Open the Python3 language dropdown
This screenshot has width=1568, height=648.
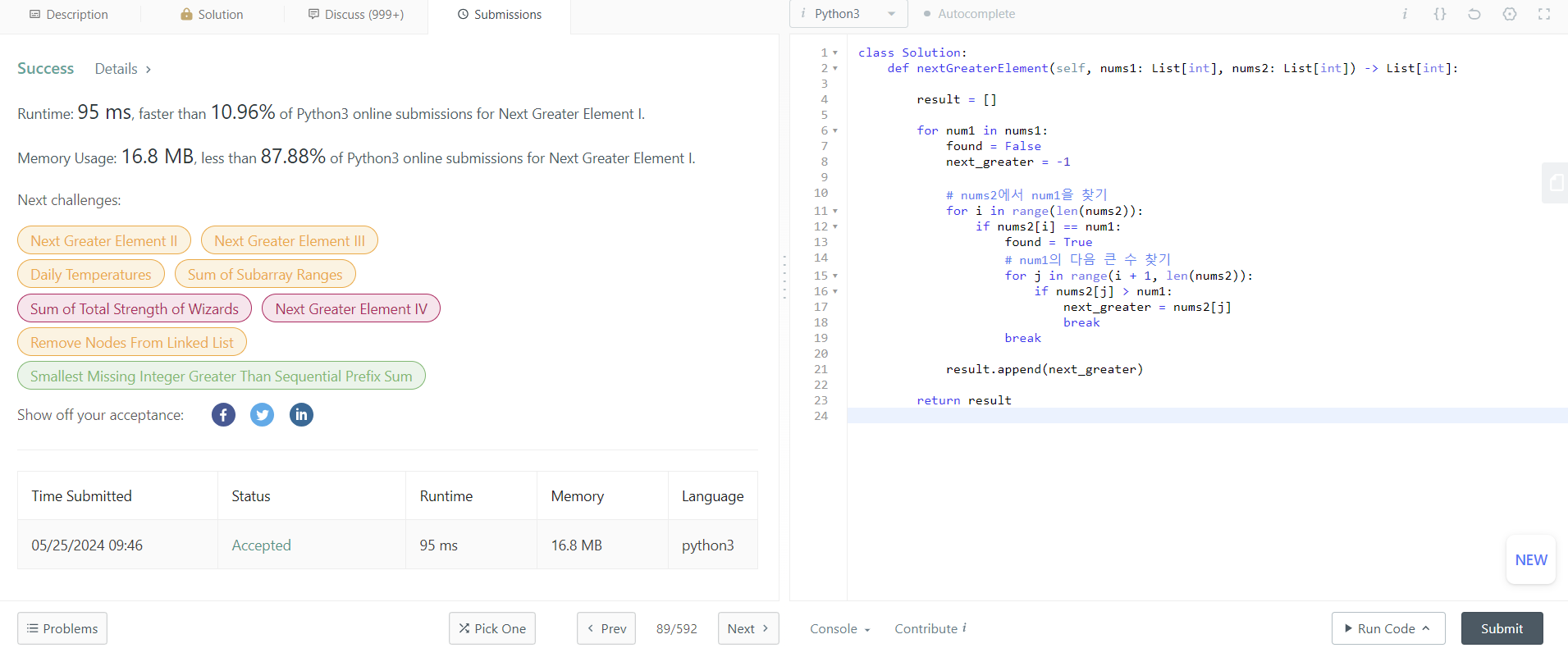[x=848, y=14]
